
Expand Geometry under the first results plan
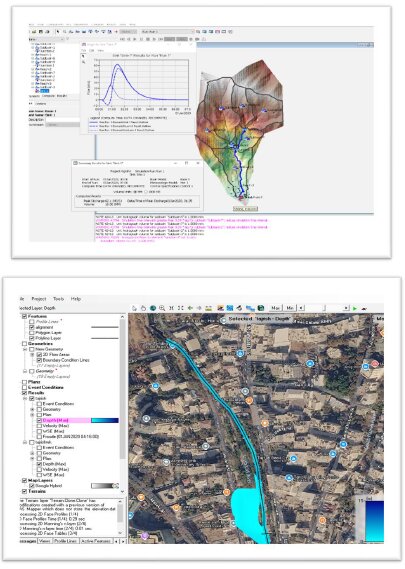click(32, 409)
